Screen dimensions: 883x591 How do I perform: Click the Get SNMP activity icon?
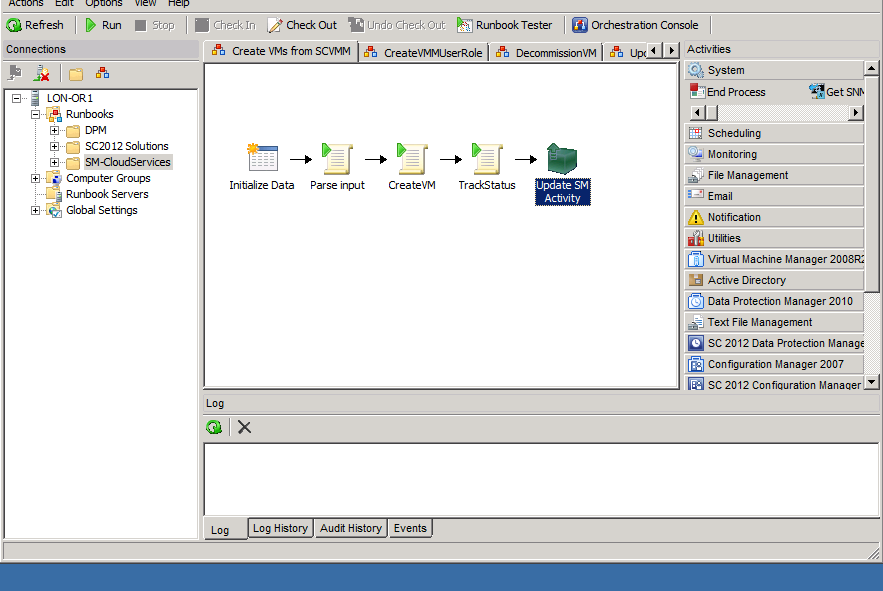[x=817, y=91]
